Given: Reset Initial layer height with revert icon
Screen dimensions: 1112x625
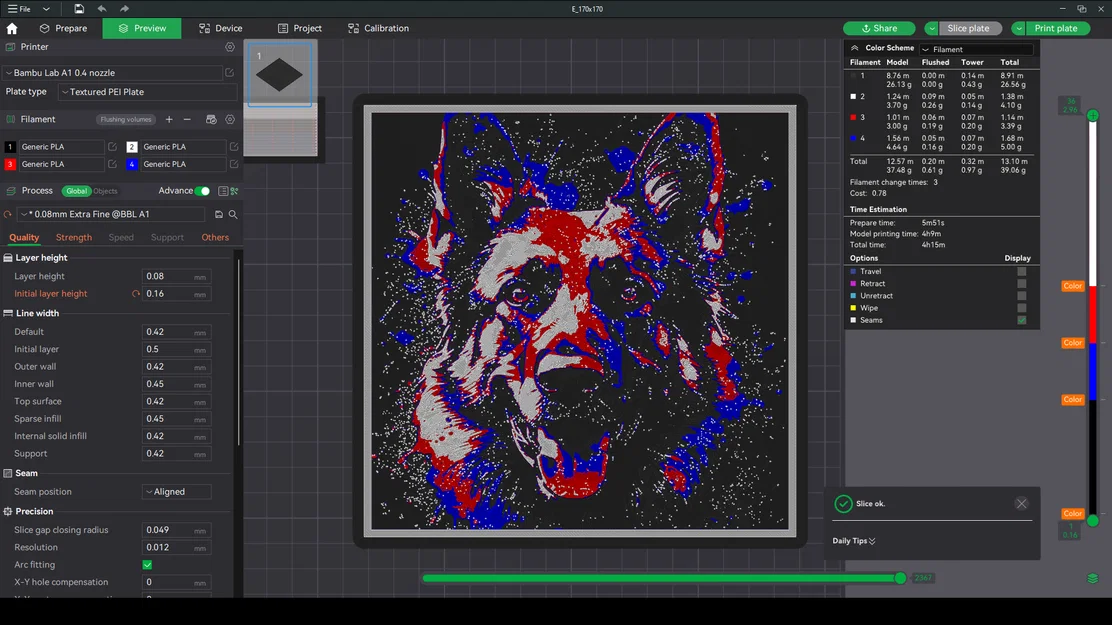Looking at the screenshot, I should click(x=136, y=294).
